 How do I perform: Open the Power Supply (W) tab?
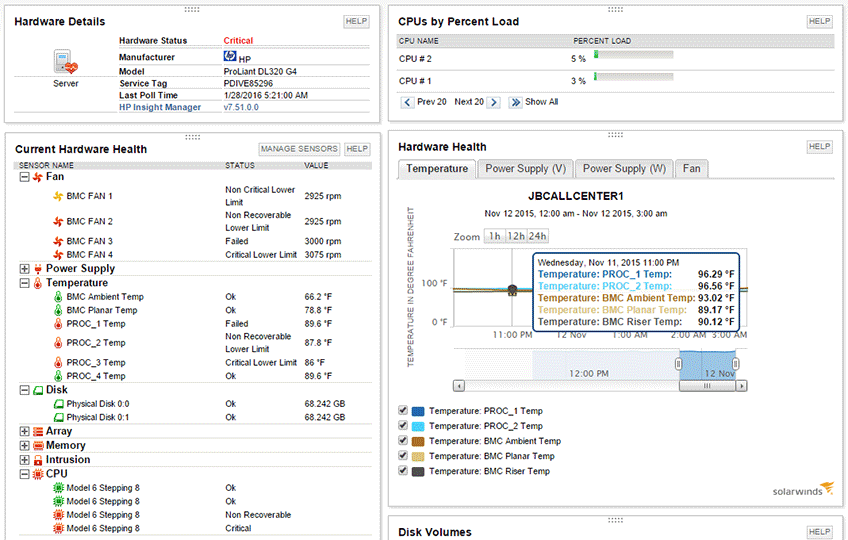click(624, 169)
